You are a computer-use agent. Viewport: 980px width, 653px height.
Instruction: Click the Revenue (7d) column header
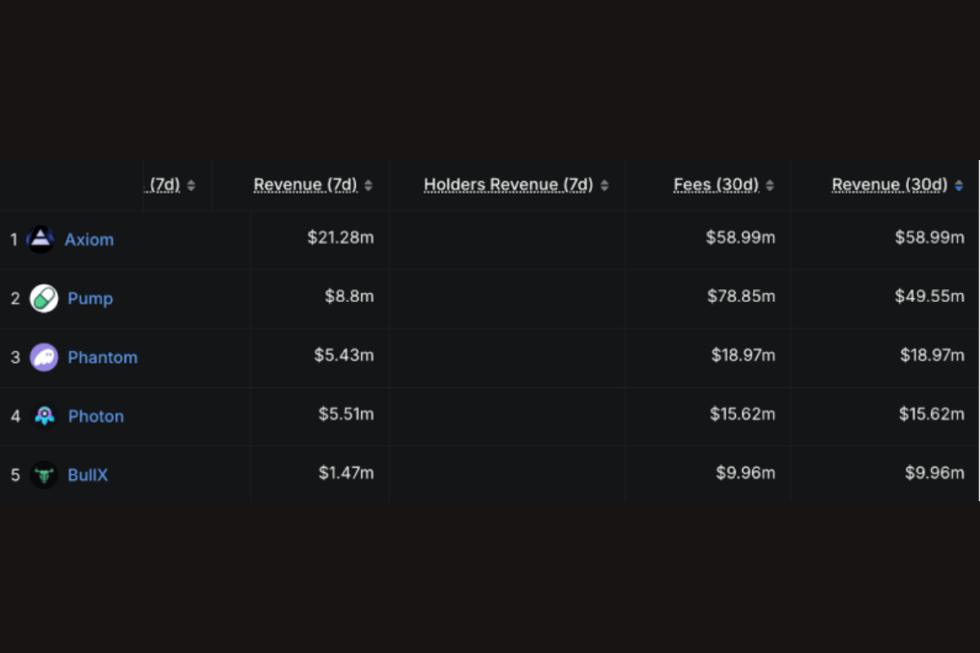305,185
